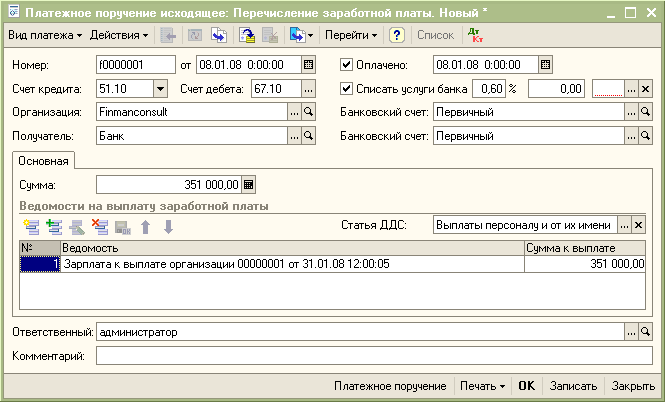Click the Записать button
The image size is (665, 402).
(x=573, y=386)
